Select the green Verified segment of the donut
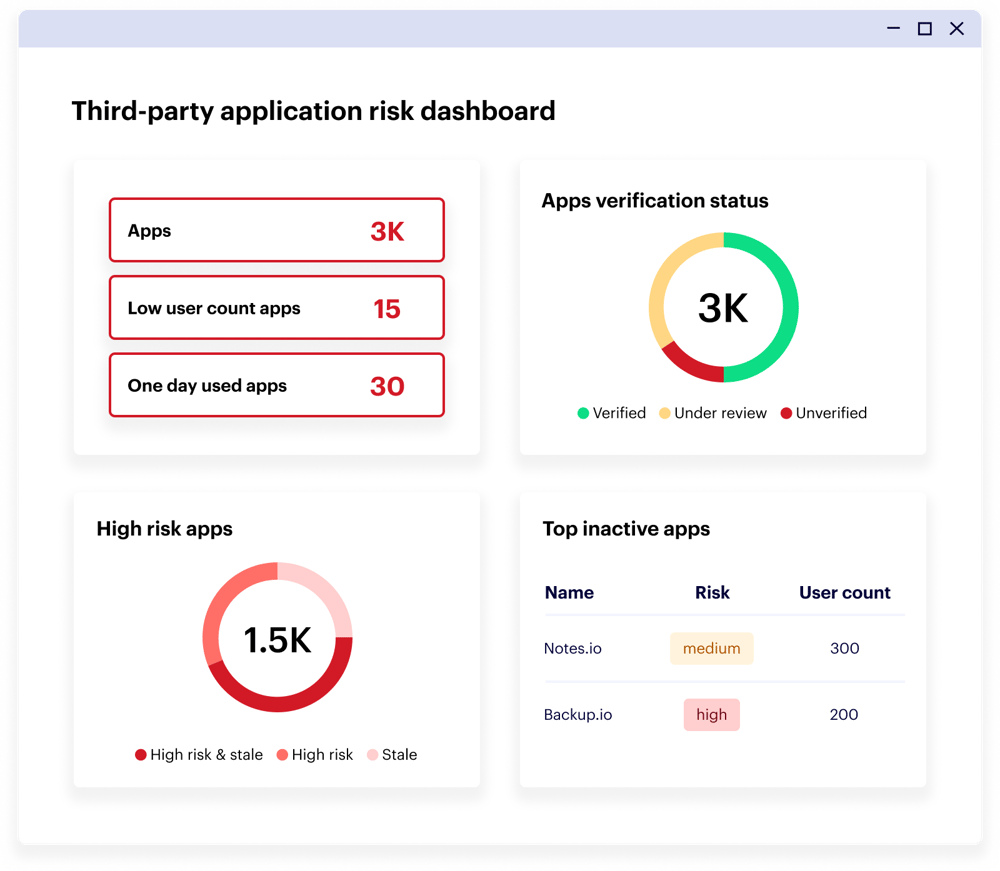The height and width of the screenshot is (871, 1000). (x=786, y=300)
